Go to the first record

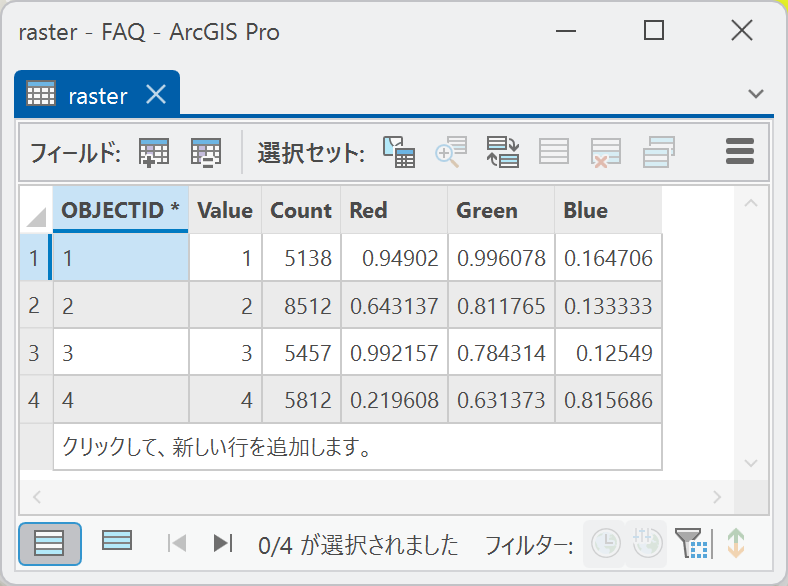click(x=178, y=544)
